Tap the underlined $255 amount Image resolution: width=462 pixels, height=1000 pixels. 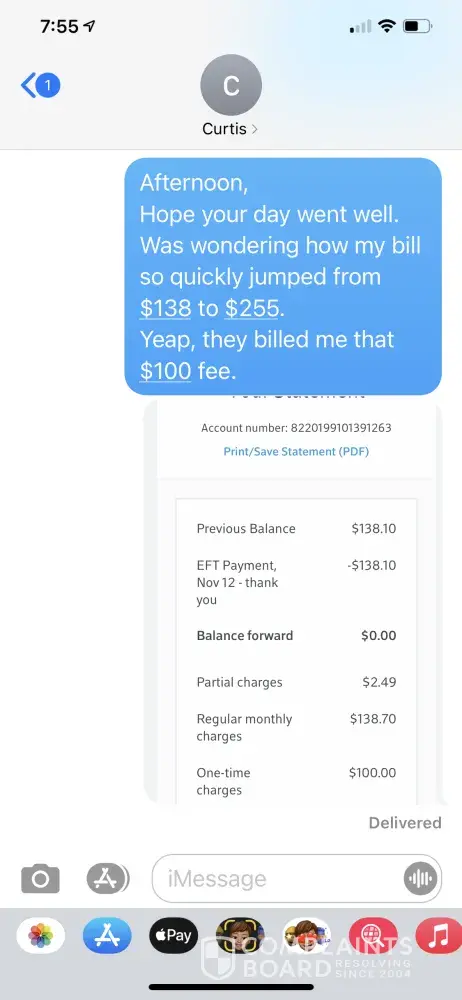click(251, 308)
